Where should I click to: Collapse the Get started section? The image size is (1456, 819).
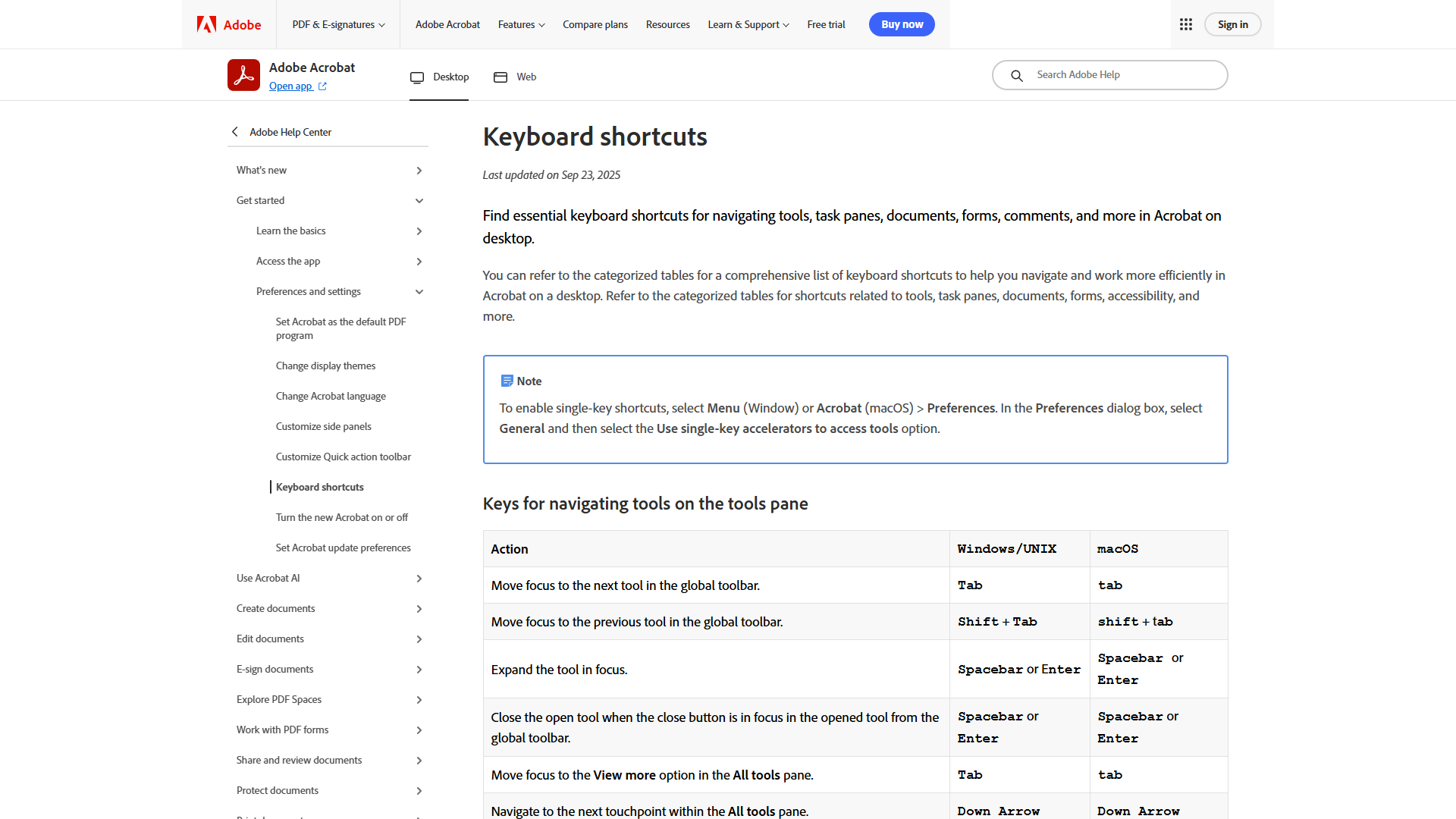coord(419,200)
